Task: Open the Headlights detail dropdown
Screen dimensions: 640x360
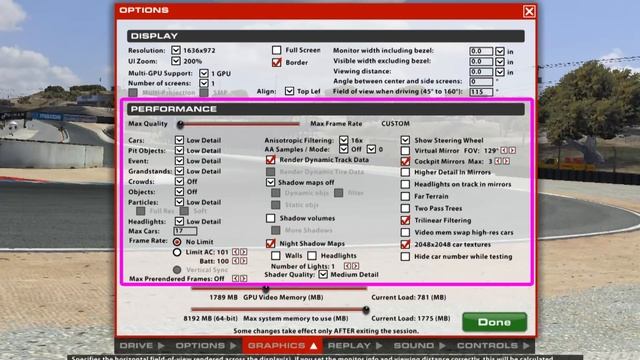Action: coord(179,221)
